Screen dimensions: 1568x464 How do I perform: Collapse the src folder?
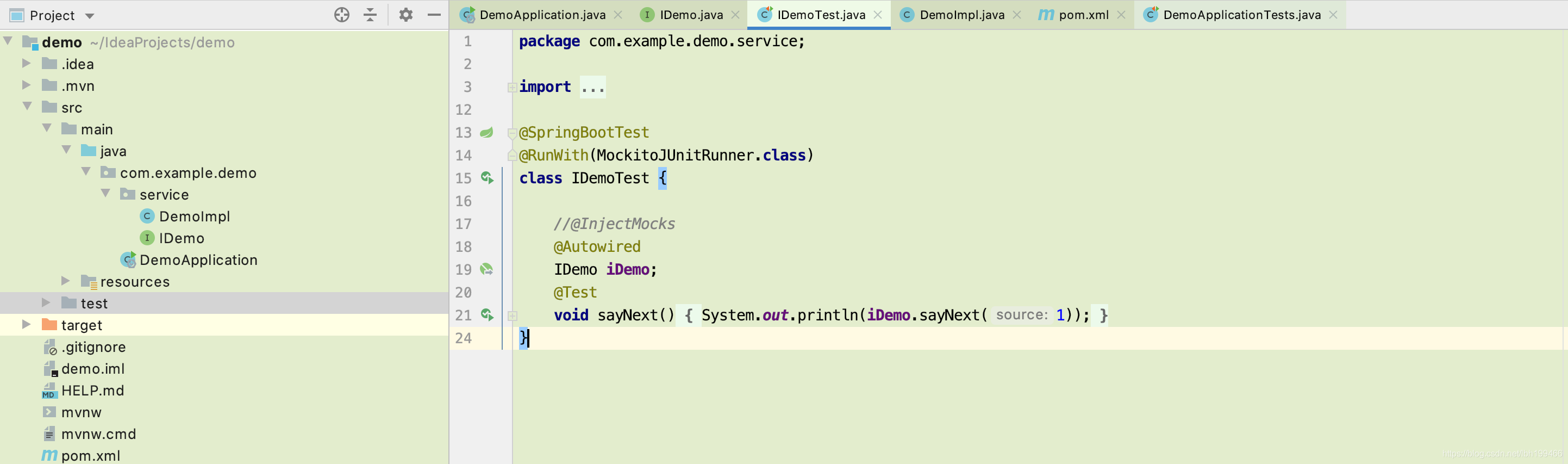coord(27,106)
